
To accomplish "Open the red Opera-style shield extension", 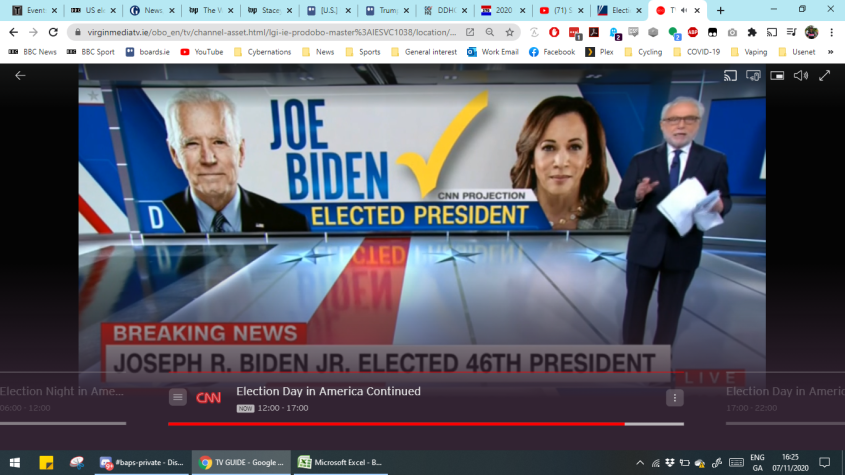I will pos(554,32).
